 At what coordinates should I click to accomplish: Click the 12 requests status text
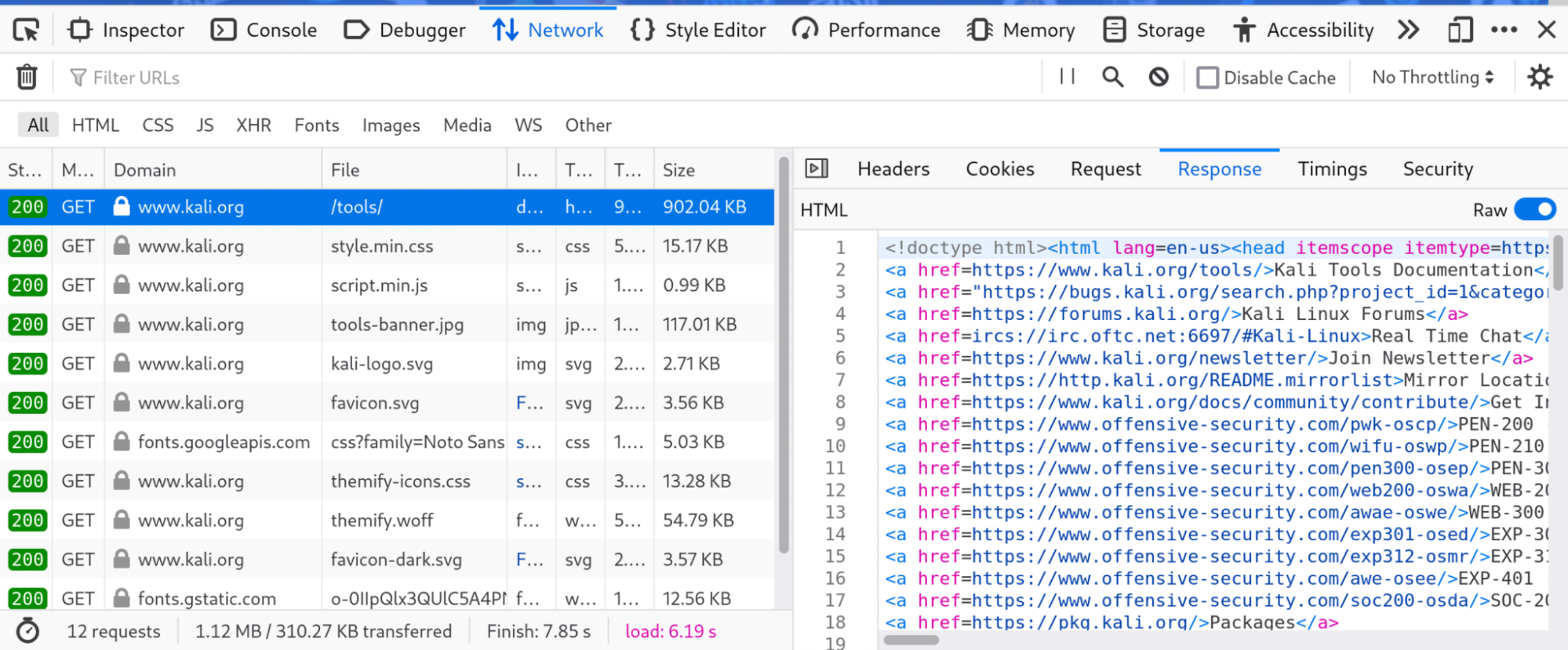click(114, 631)
